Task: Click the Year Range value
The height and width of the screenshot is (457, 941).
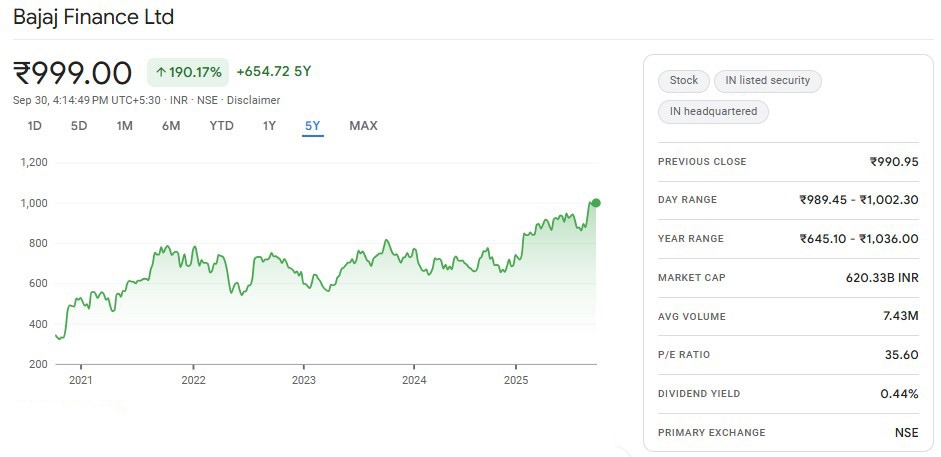Action: pos(859,239)
